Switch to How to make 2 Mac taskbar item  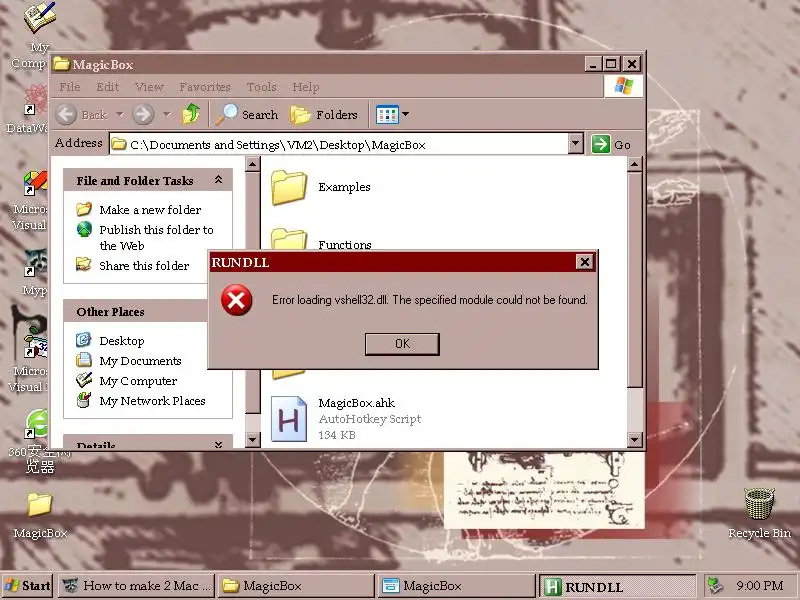[x=136, y=586]
